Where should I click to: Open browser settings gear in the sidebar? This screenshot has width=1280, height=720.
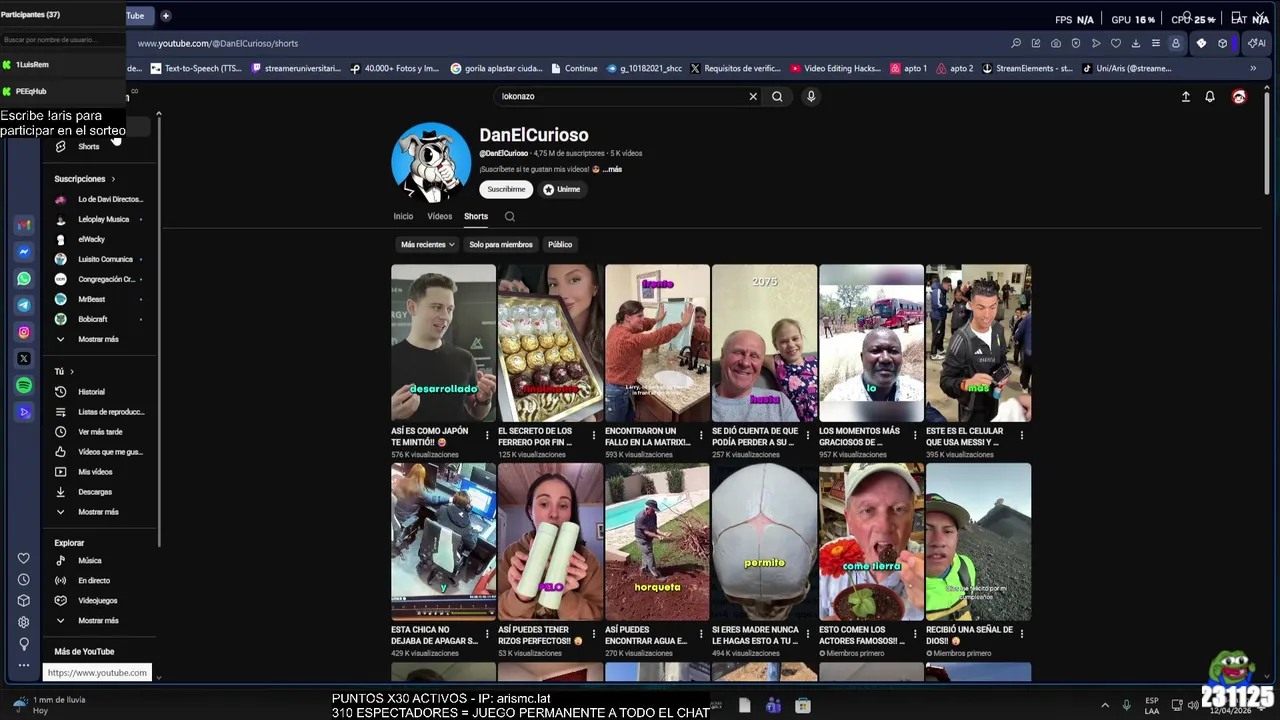coord(24,622)
